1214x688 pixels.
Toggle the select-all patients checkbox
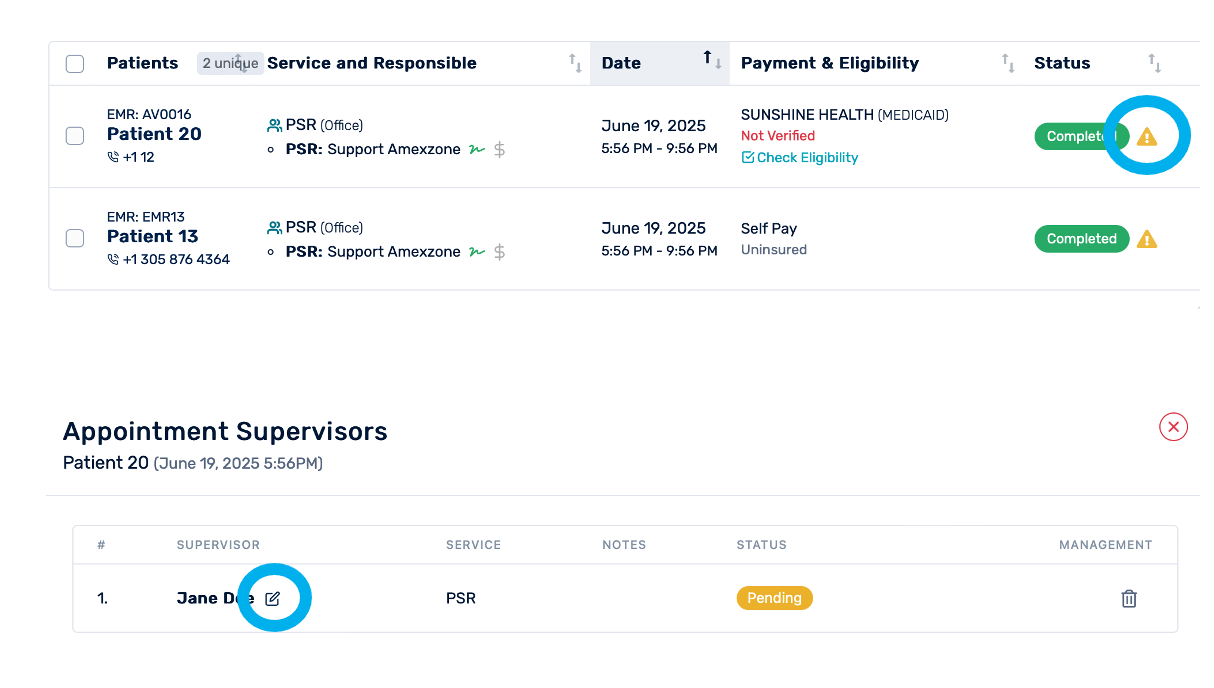pos(75,64)
